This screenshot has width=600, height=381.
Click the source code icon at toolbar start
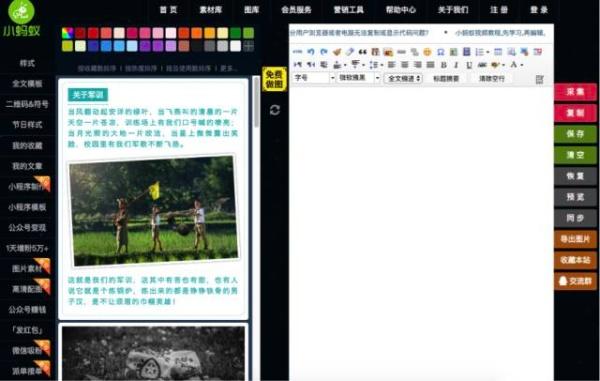tap(298, 52)
